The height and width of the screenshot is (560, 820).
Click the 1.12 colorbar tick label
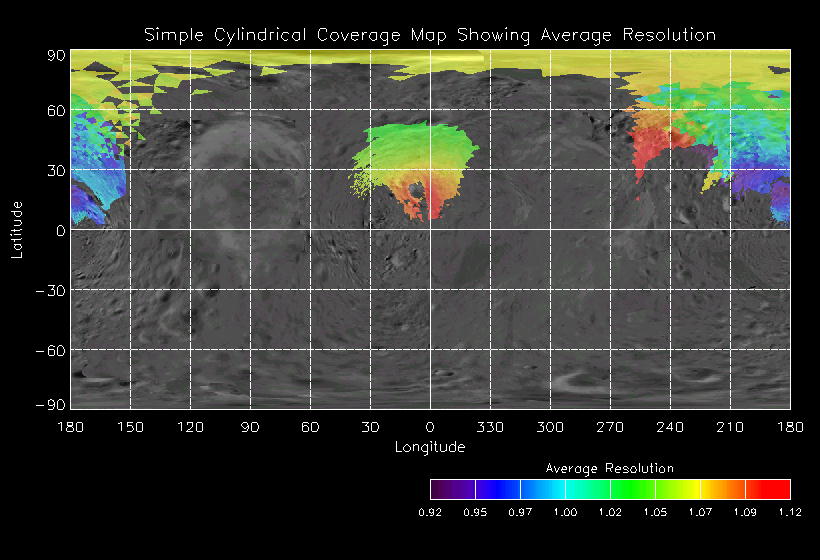(x=789, y=512)
